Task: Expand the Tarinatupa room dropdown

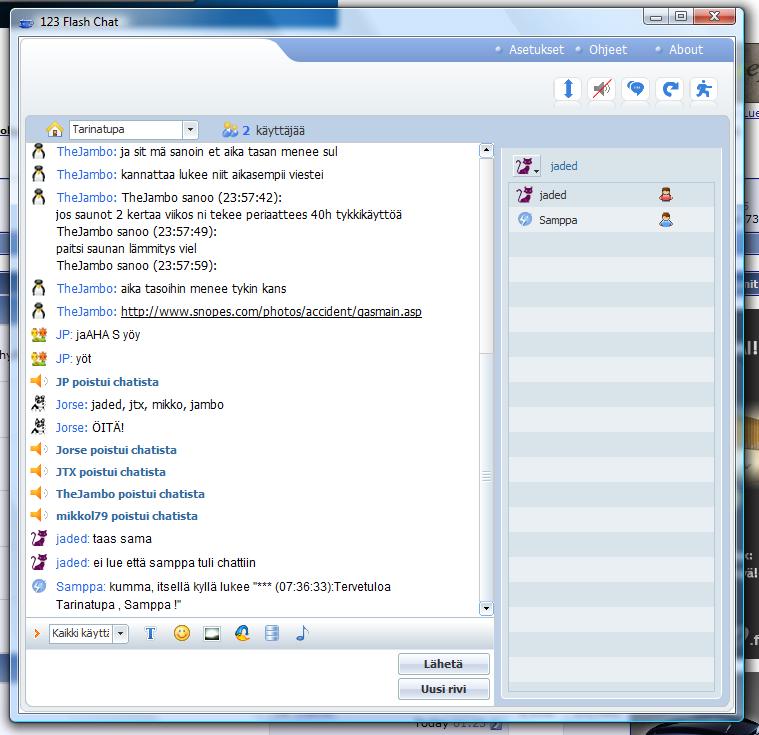Action: (x=190, y=130)
